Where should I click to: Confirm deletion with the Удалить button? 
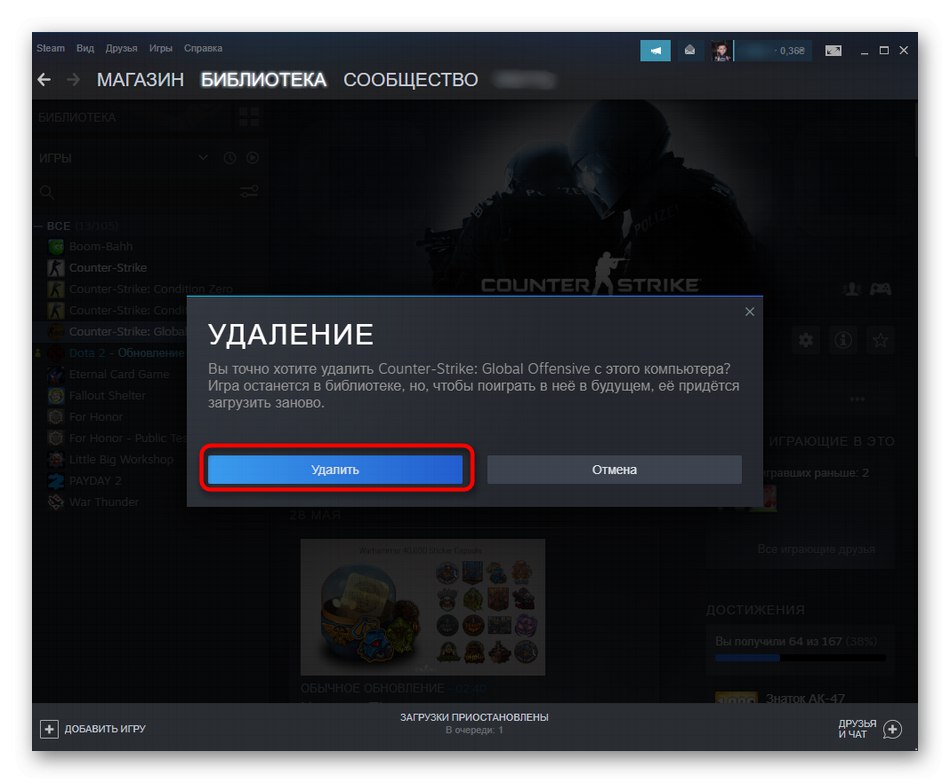click(x=335, y=470)
